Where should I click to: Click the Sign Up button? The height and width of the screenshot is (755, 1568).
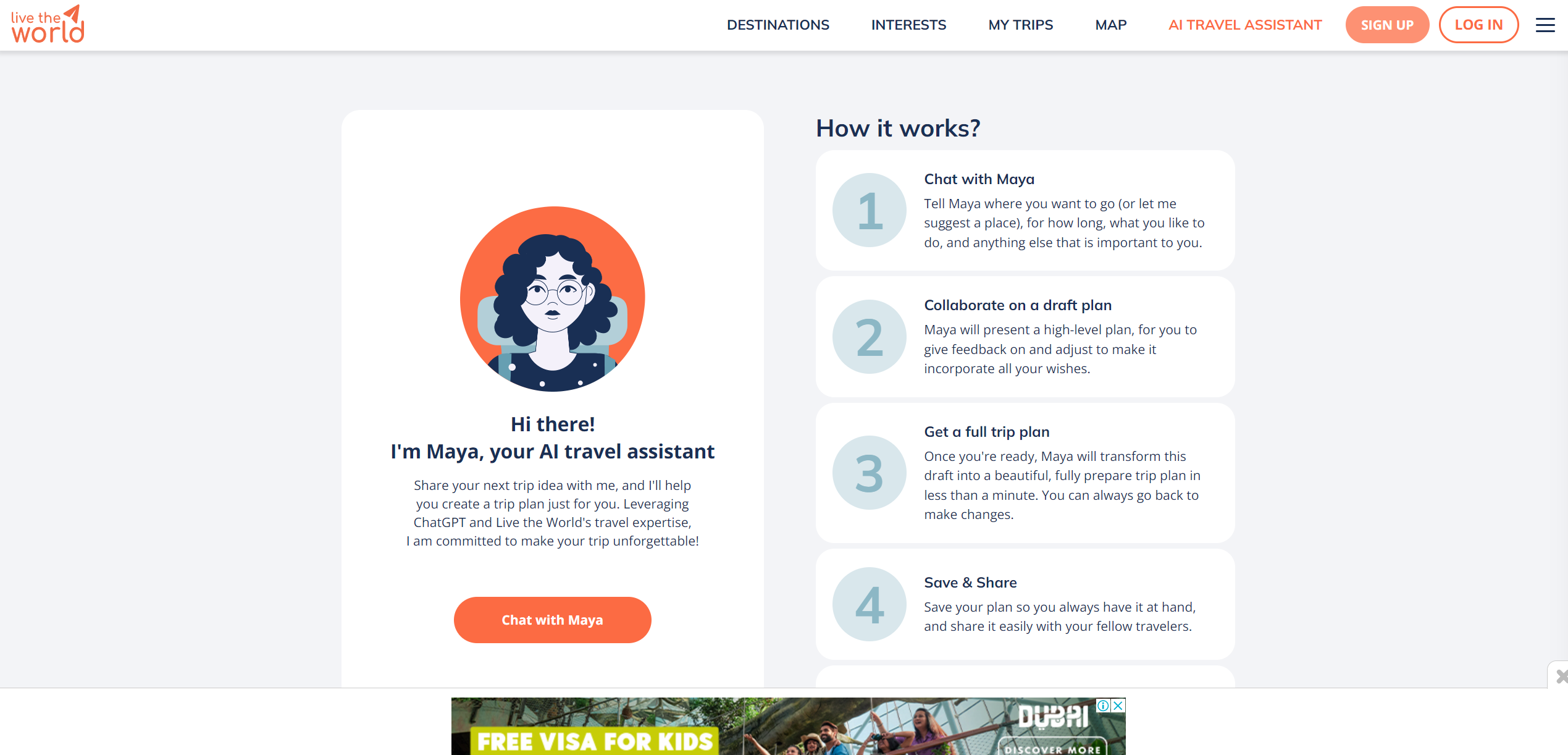click(x=1387, y=25)
